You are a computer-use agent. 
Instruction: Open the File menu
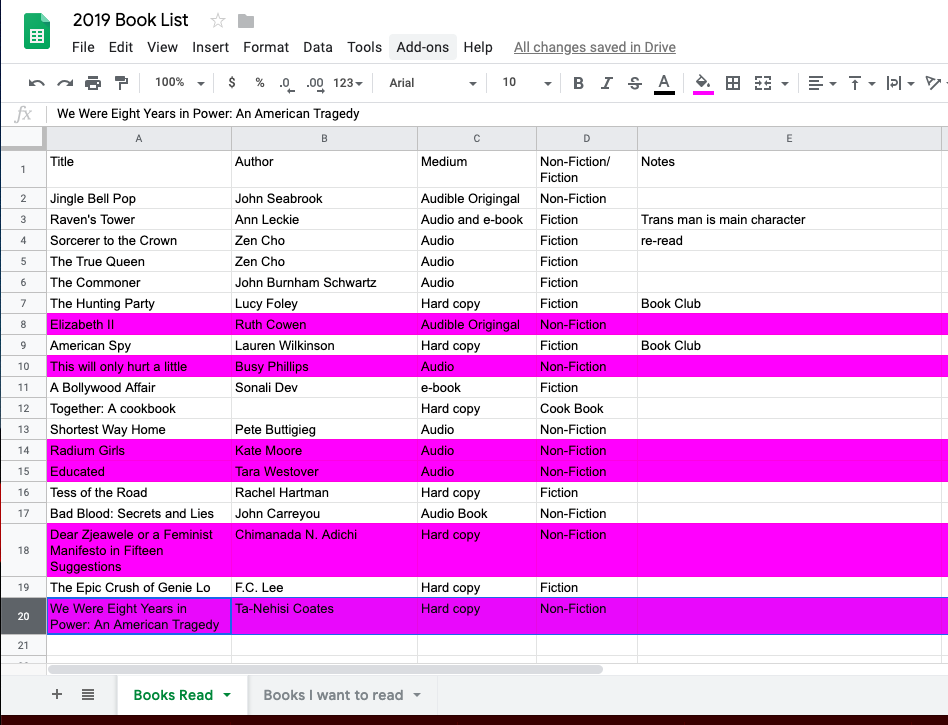click(83, 47)
